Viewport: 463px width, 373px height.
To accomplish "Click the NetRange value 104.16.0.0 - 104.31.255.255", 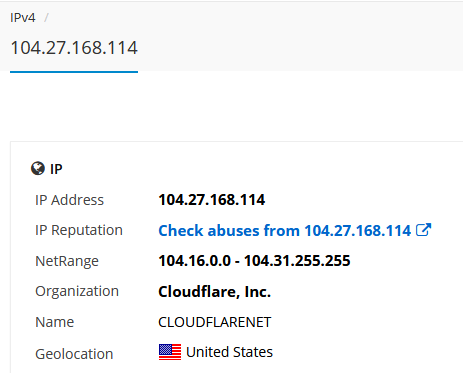I will (x=254, y=261).
